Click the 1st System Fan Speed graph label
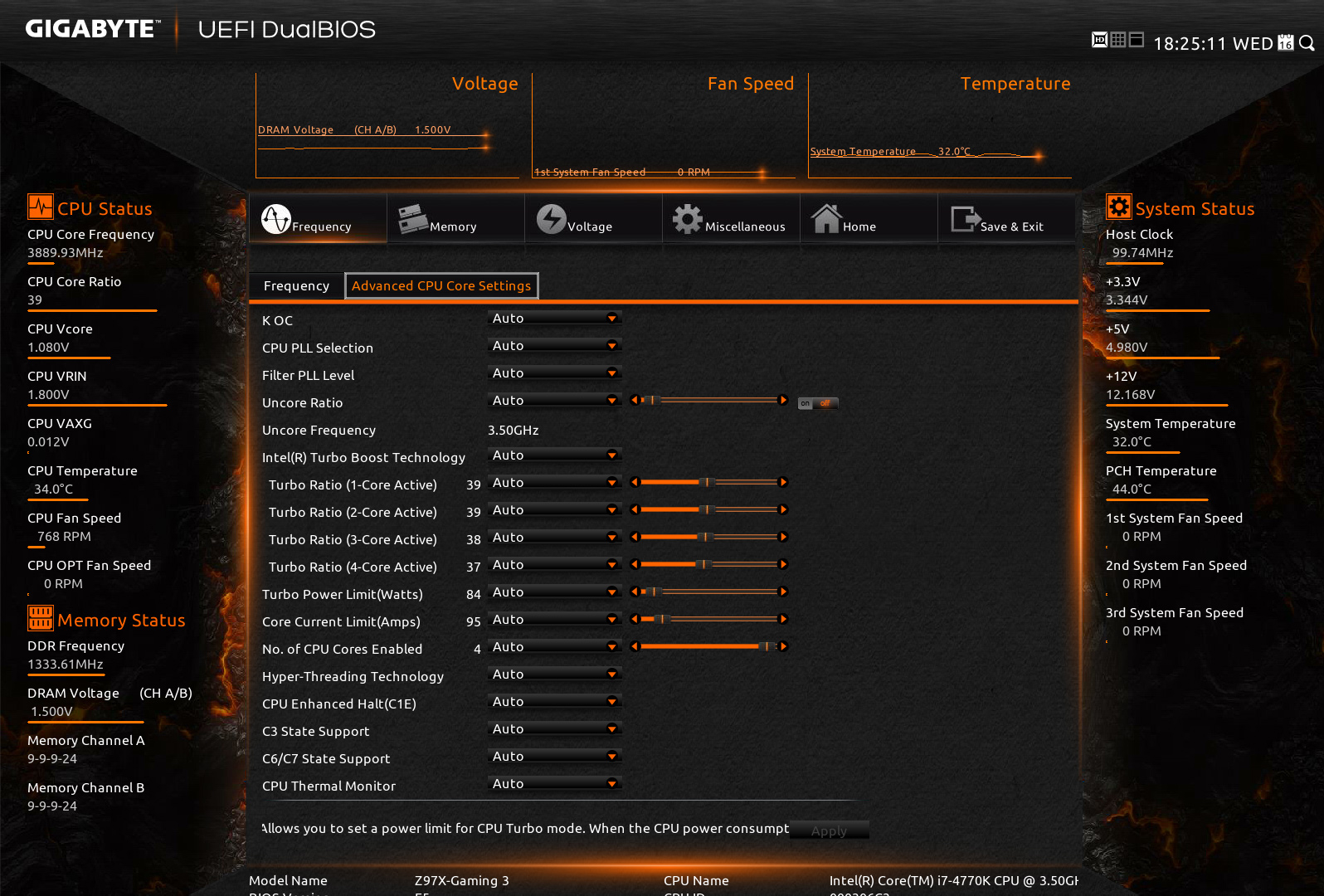Image resolution: width=1324 pixels, height=896 pixels. pos(590,172)
